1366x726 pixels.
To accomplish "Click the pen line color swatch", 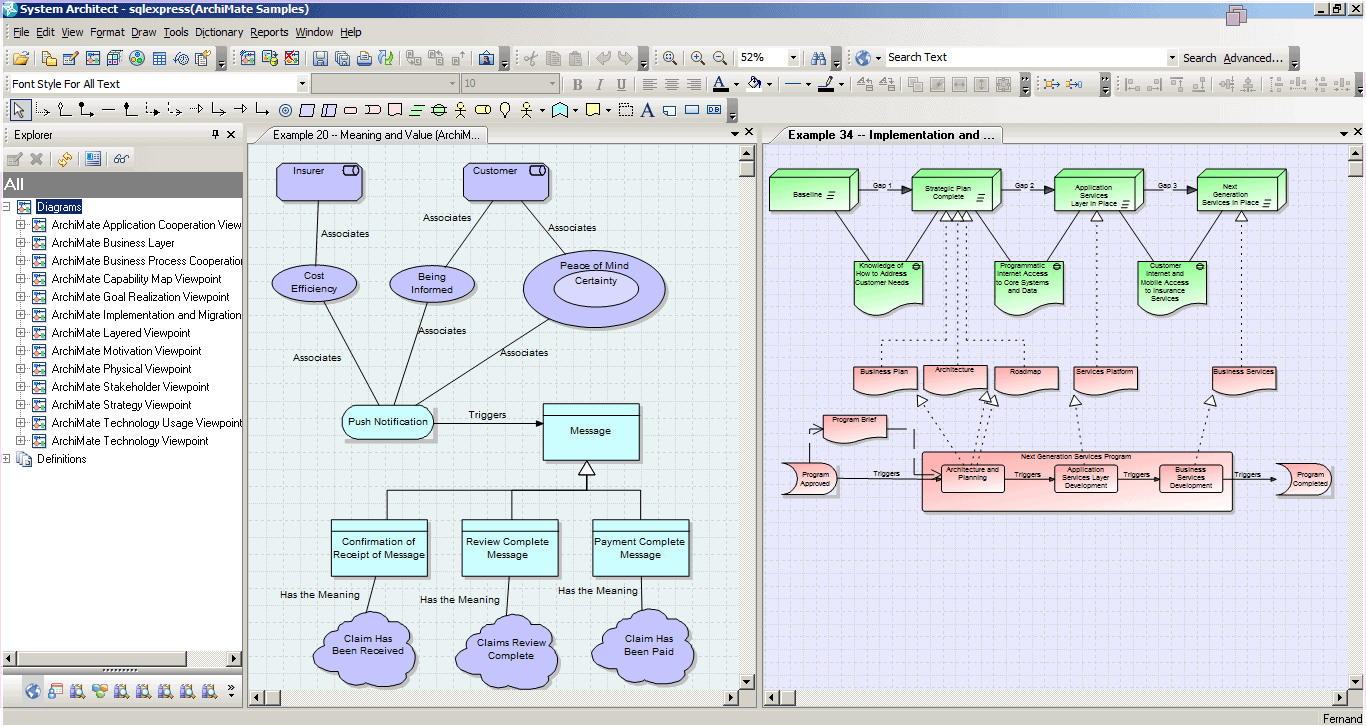I will [826, 85].
